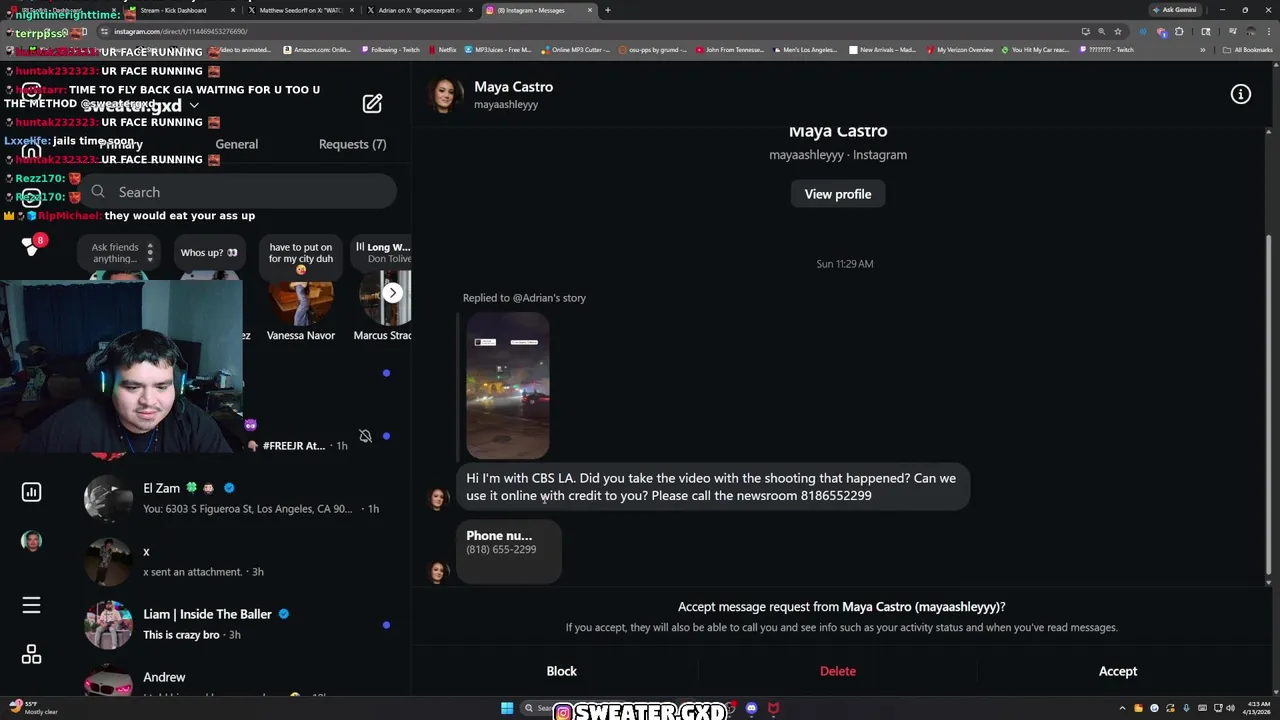The width and height of the screenshot is (1280, 720).
Task: Open the grid apps icon in sidebar
Action: [x=31, y=654]
